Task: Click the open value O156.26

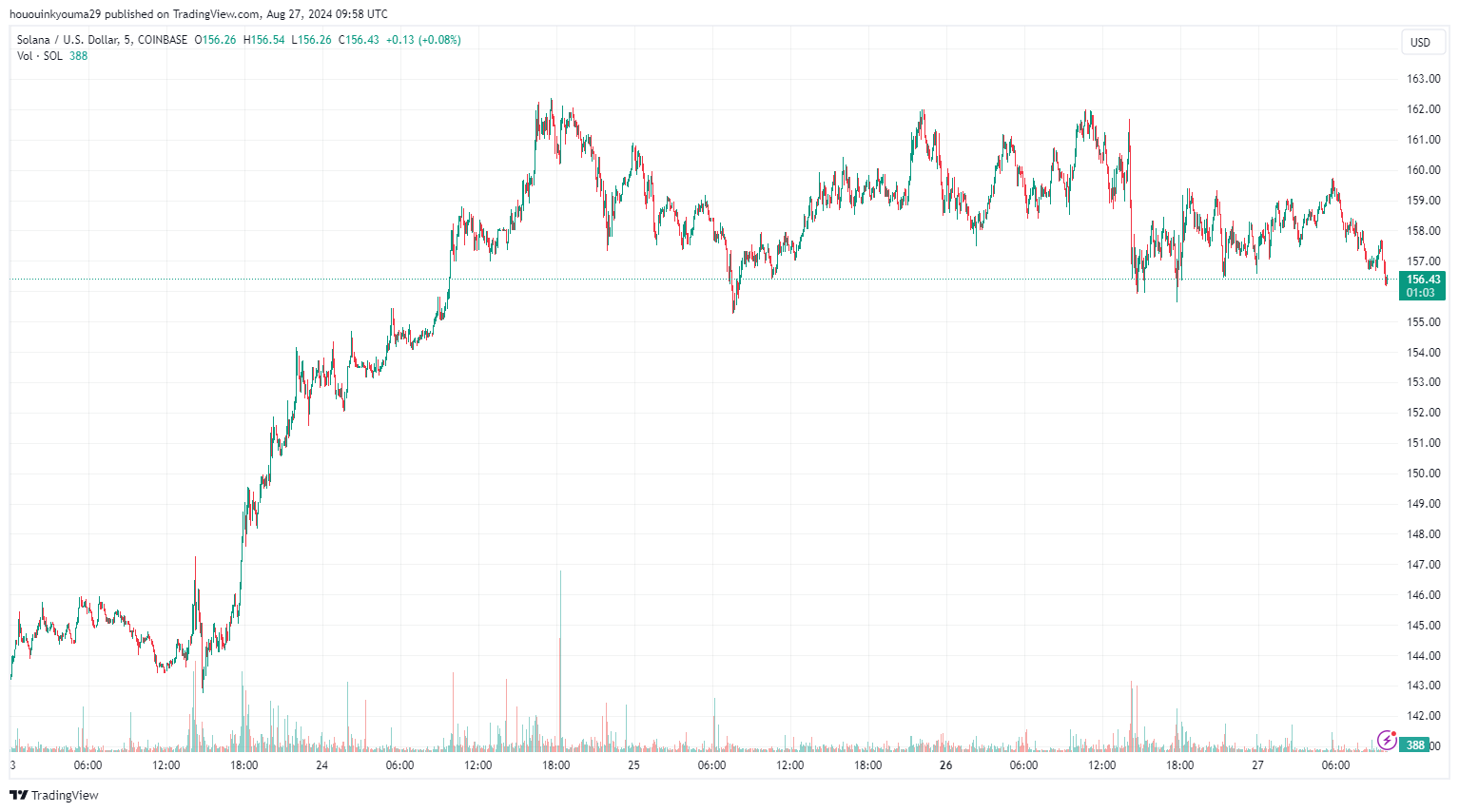Action: [x=215, y=40]
